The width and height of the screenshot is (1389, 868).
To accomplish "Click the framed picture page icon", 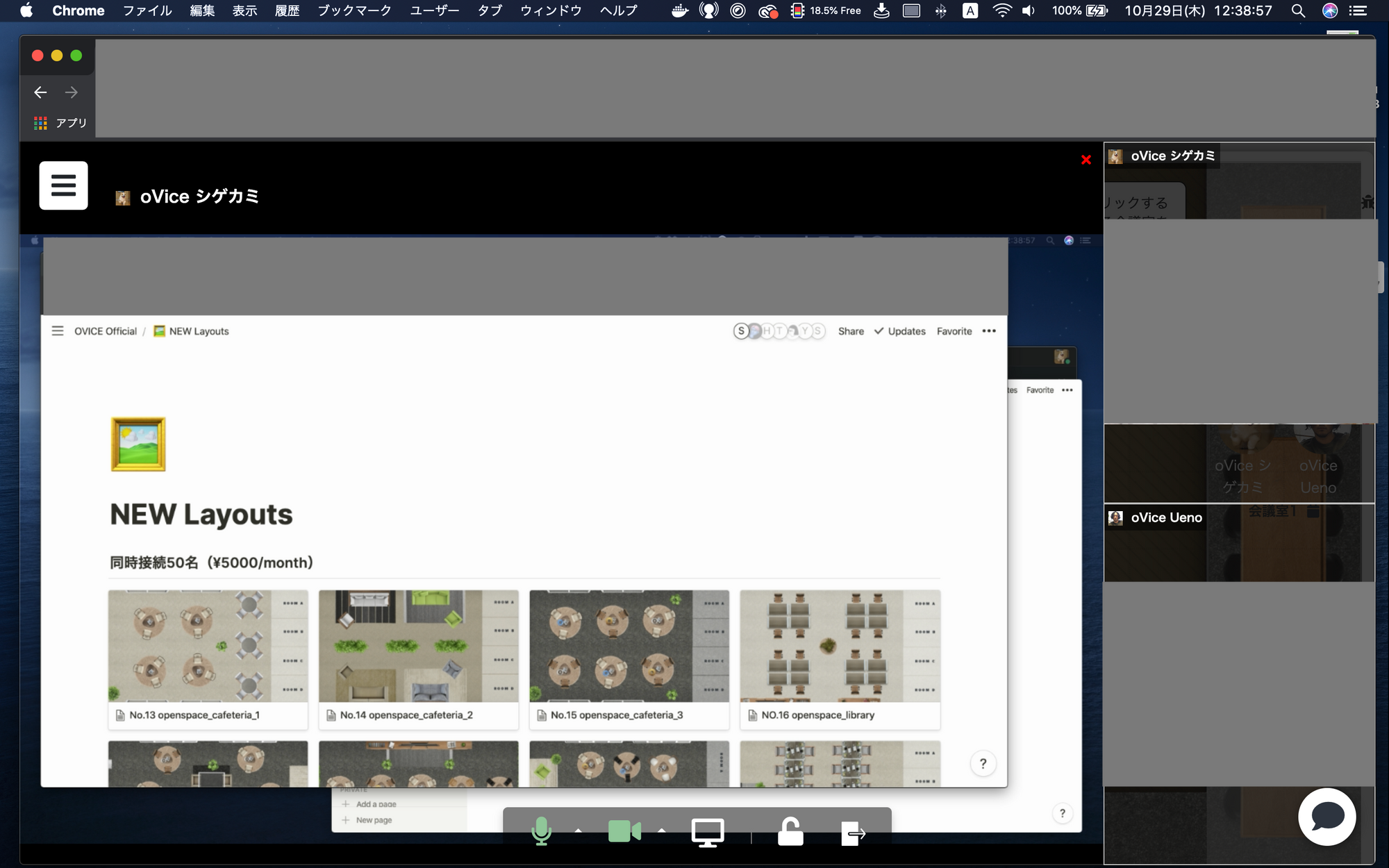I will (138, 444).
